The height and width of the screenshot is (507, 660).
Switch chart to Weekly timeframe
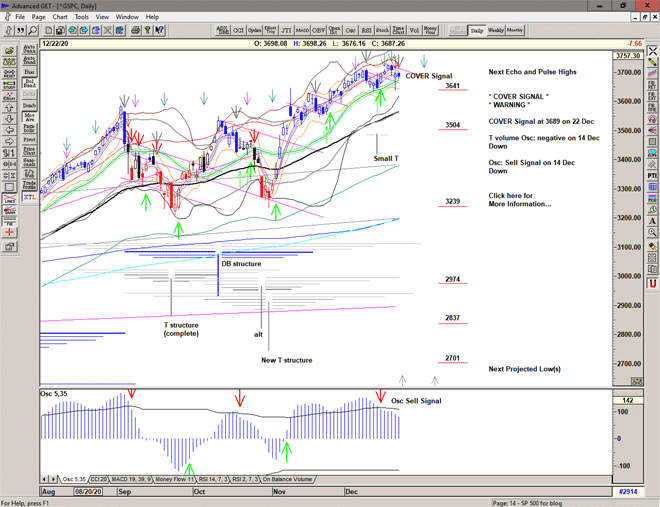495,31
